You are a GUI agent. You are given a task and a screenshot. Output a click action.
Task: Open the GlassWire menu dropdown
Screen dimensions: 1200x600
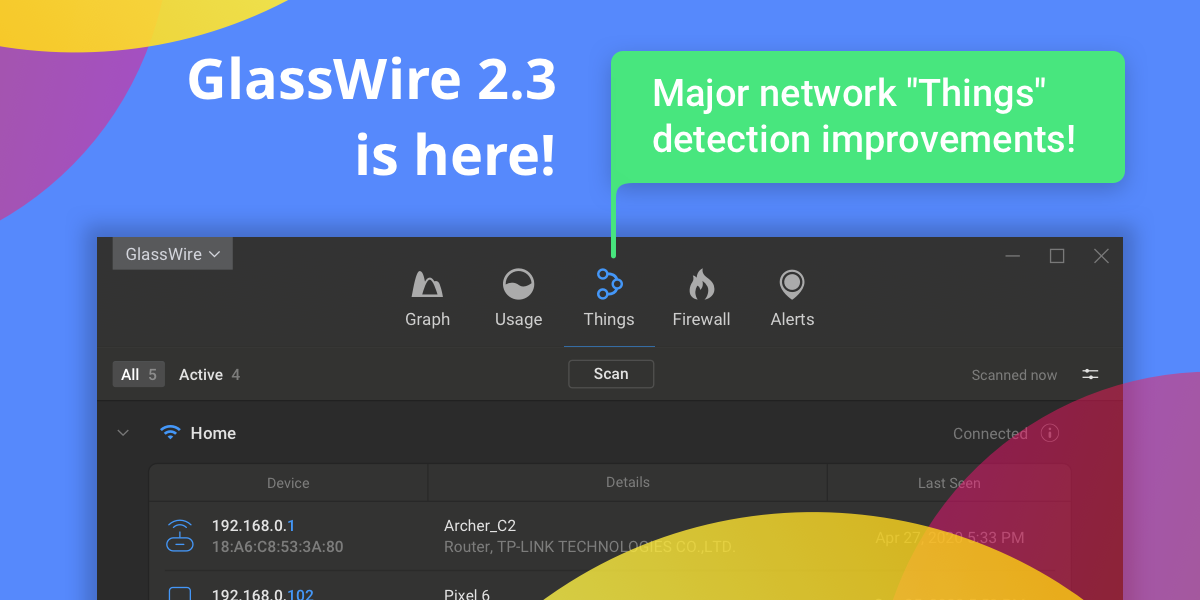171,253
